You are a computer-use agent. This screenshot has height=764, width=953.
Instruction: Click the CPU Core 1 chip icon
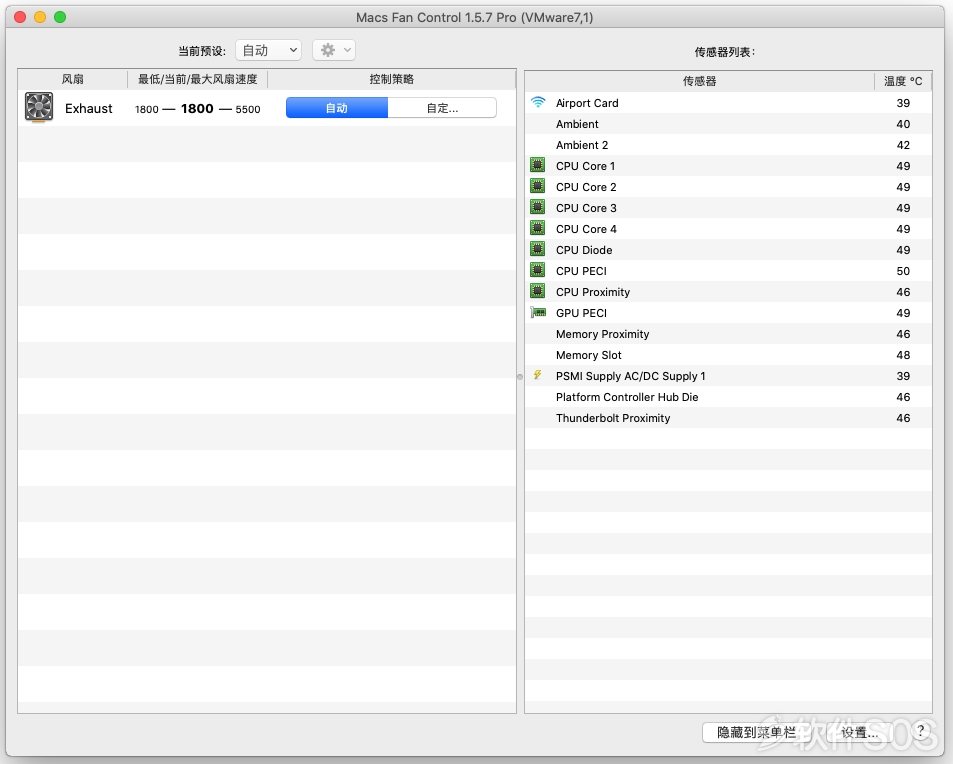click(537, 165)
